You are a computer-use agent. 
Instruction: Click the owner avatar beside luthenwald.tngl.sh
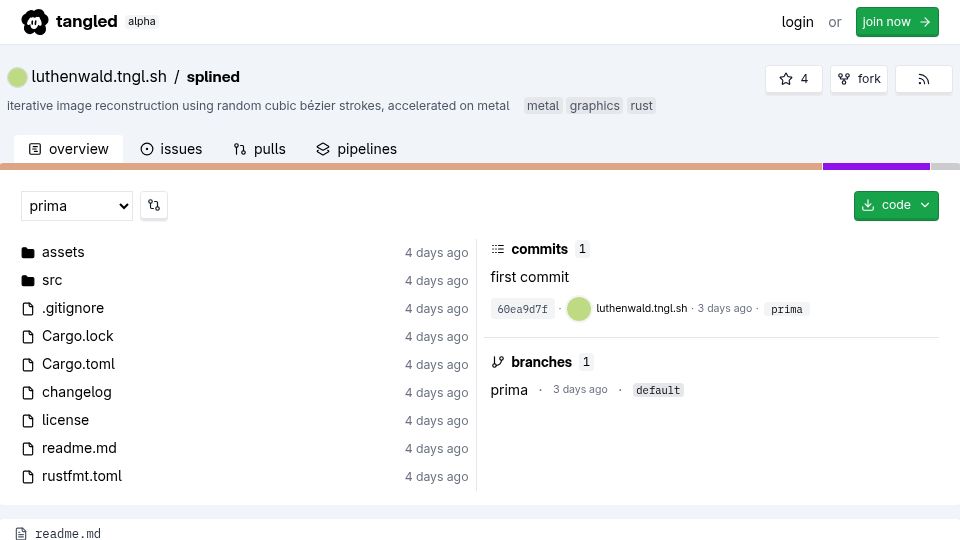pyautogui.click(x=17, y=77)
